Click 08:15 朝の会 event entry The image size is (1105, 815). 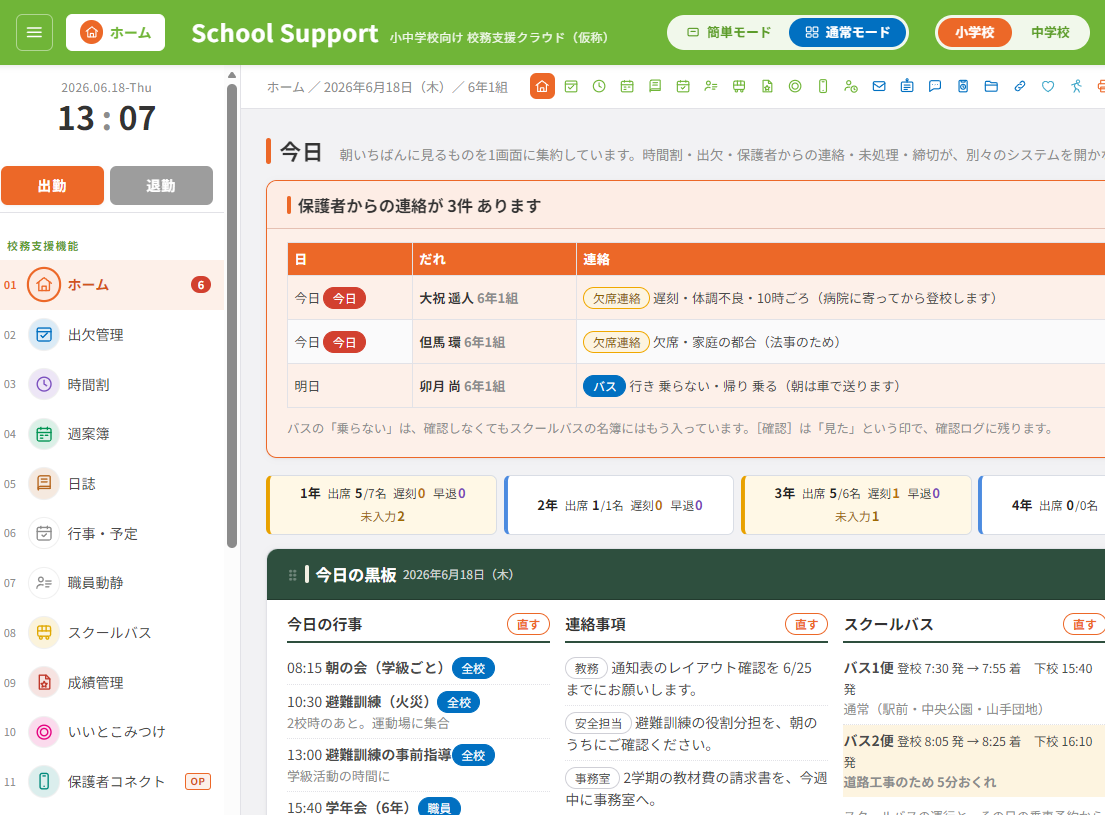pyautogui.click(x=418, y=668)
